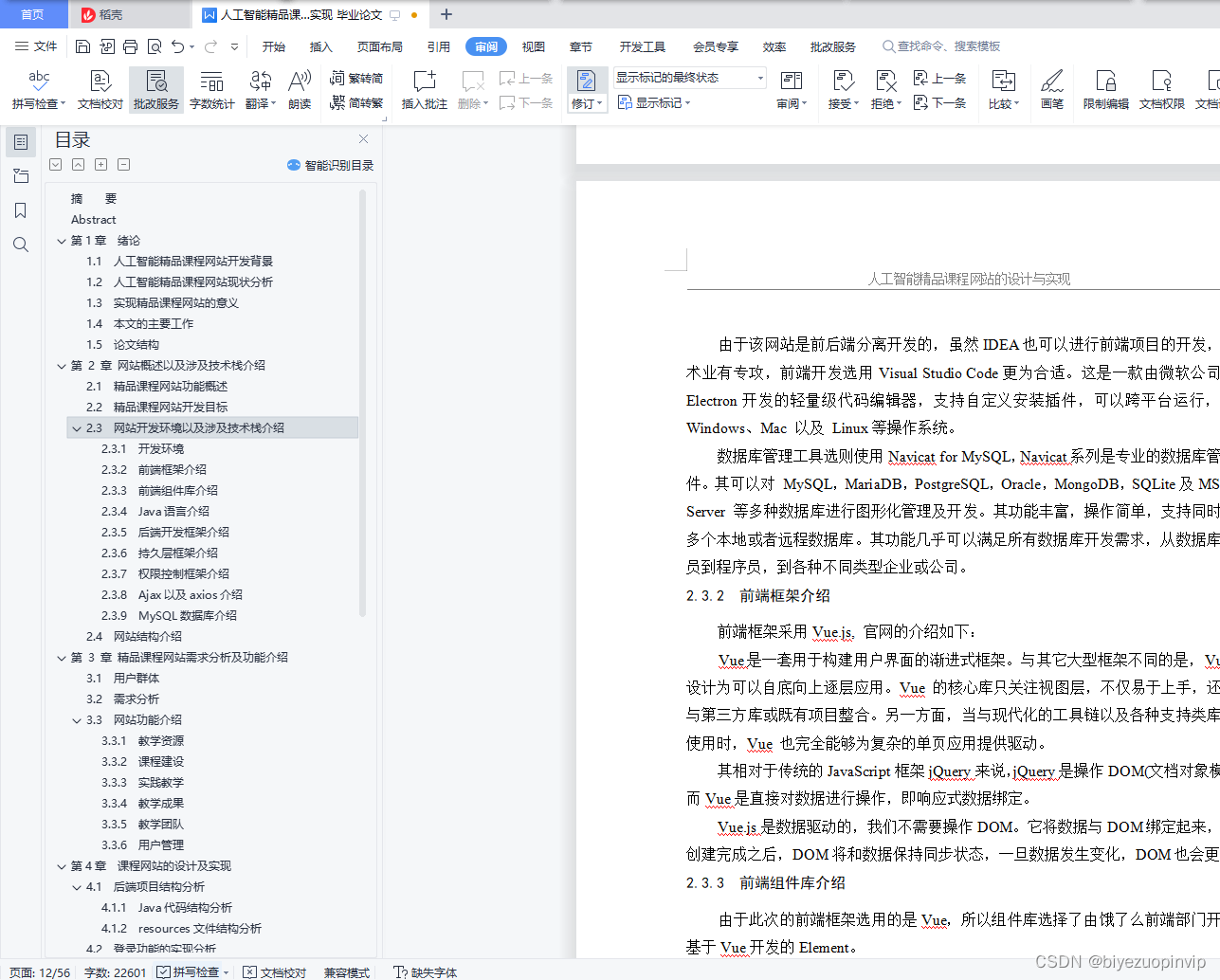The height and width of the screenshot is (980, 1220).
Task: Open customize quick access toolbar arrow
Action: click(234, 46)
